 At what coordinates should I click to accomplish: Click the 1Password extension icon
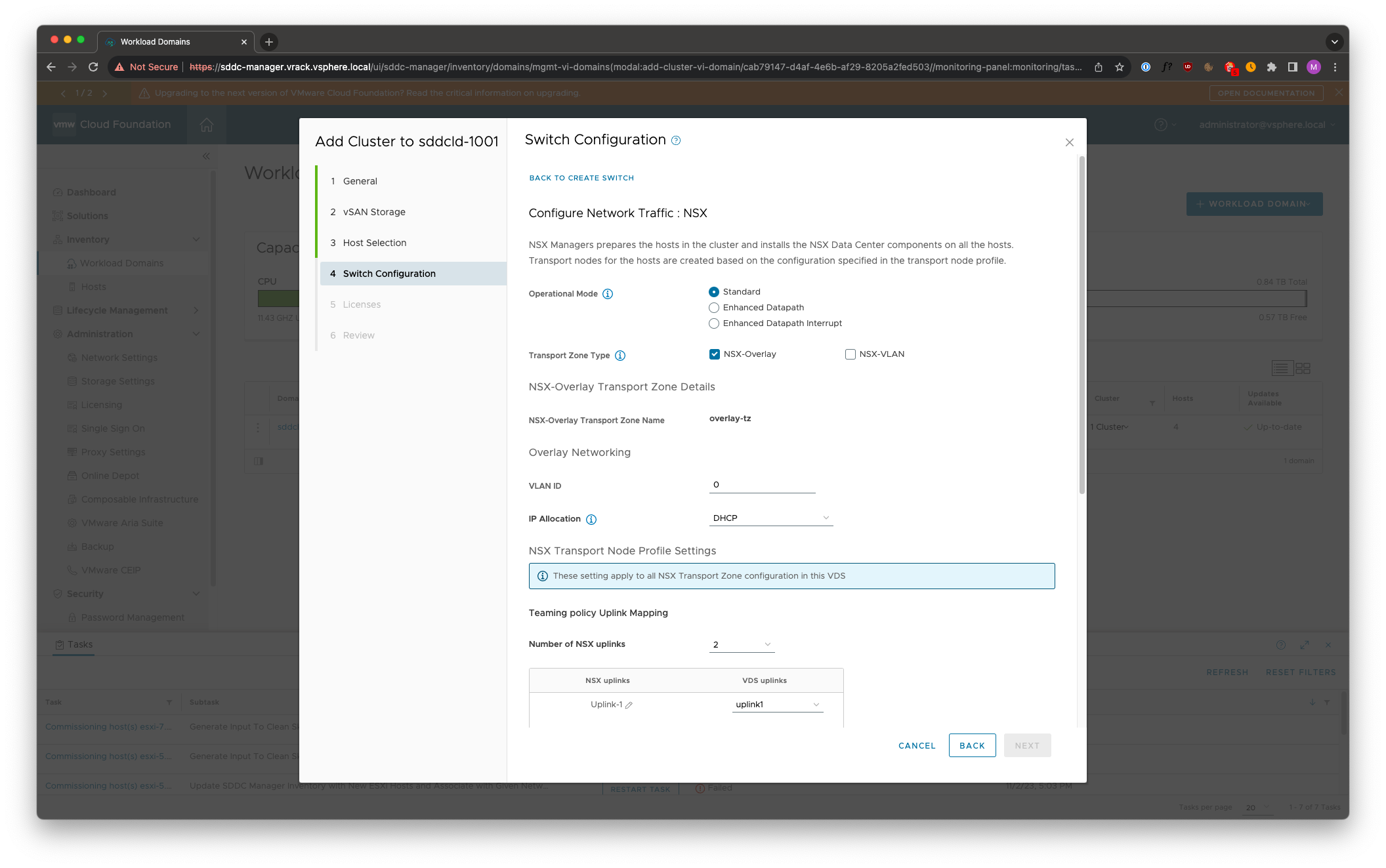point(1146,67)
